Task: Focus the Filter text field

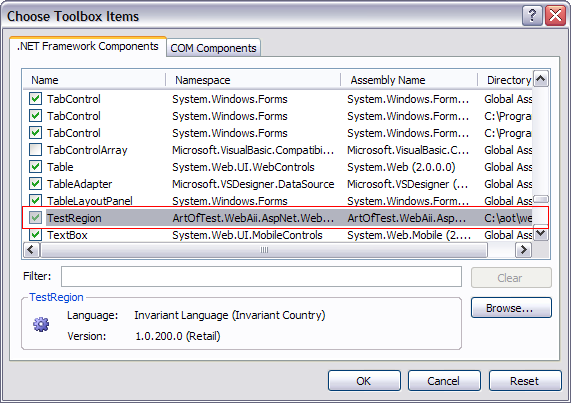Action: (261, 277)
